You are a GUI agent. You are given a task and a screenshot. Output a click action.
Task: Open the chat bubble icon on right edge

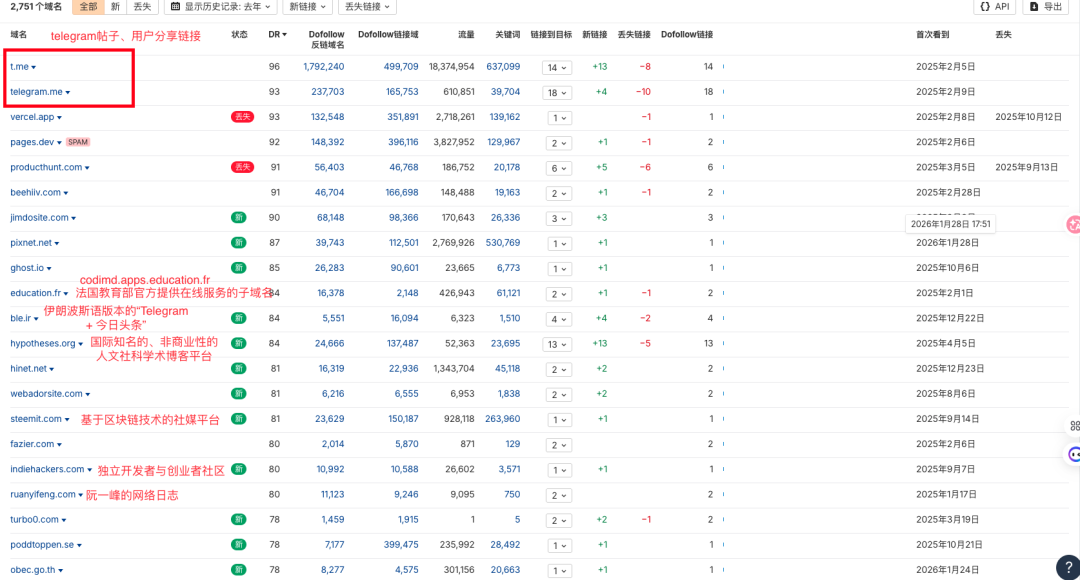click(1073, 454)
